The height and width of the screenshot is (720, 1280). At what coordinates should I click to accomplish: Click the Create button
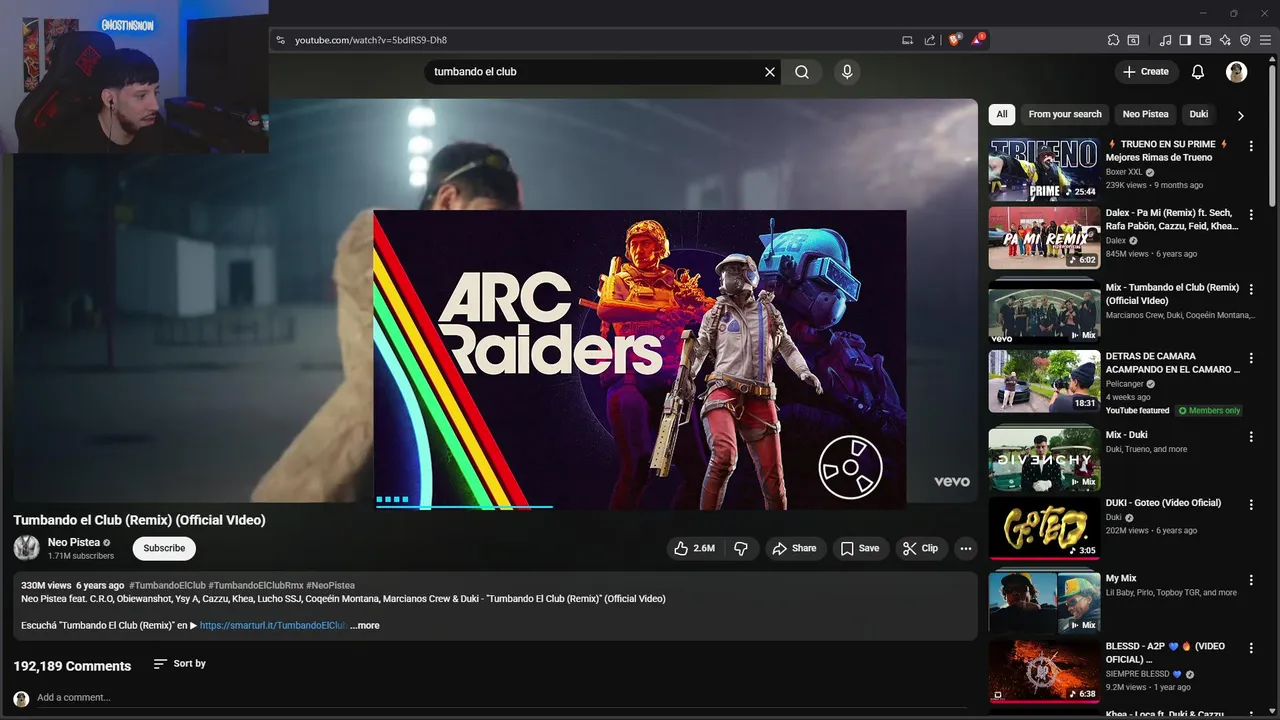[1145, 72]
